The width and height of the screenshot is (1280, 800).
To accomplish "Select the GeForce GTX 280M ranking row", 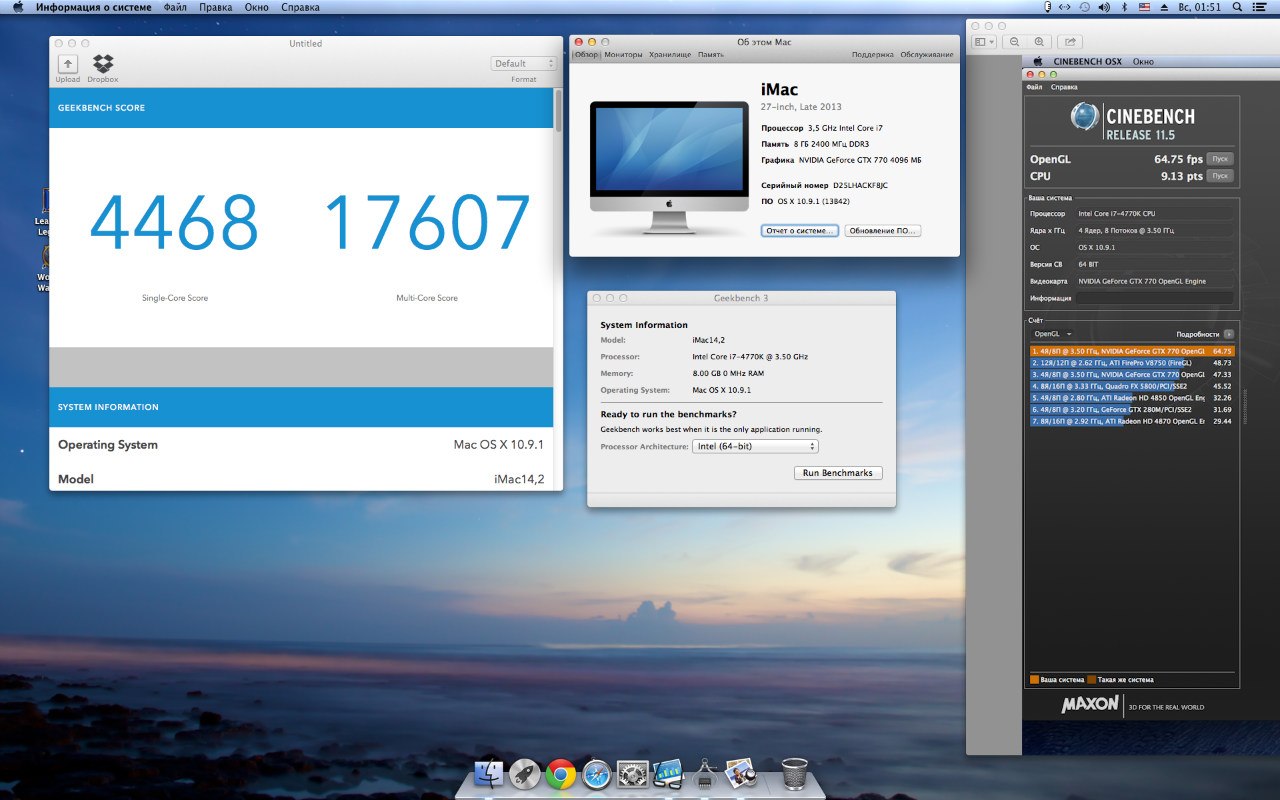I will (x=1132, y=410).
